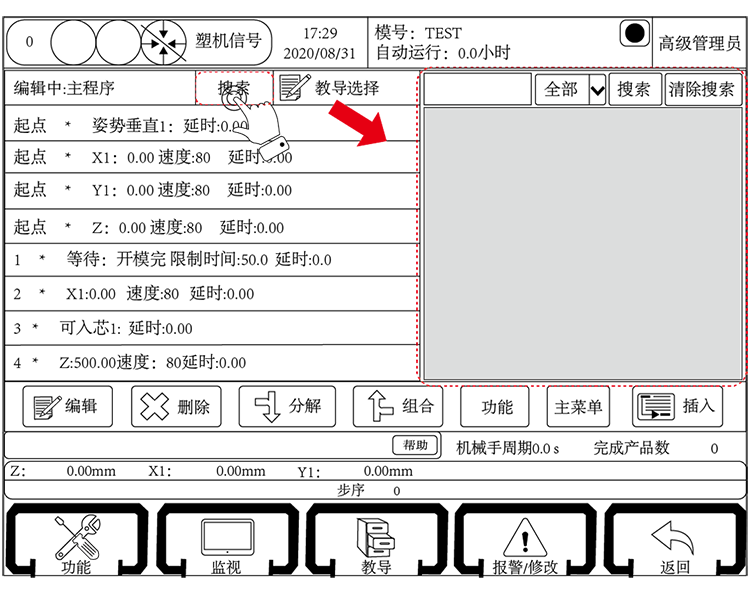Toggle the record indicator beside 高级管理员
This screenshot has height=594, width=750.
tap(635, 34)
